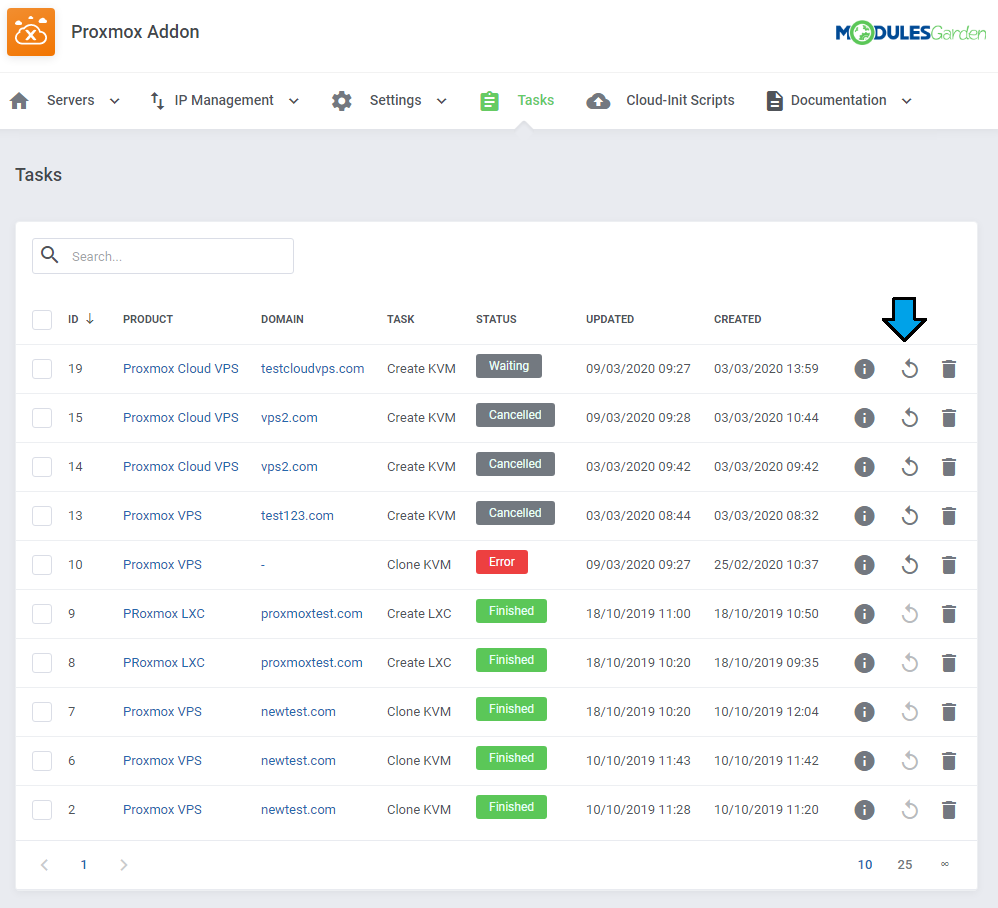The height and width of the screenshot is (908, 998).
Task: Show 25 entries per page
Action: [904, 865]
